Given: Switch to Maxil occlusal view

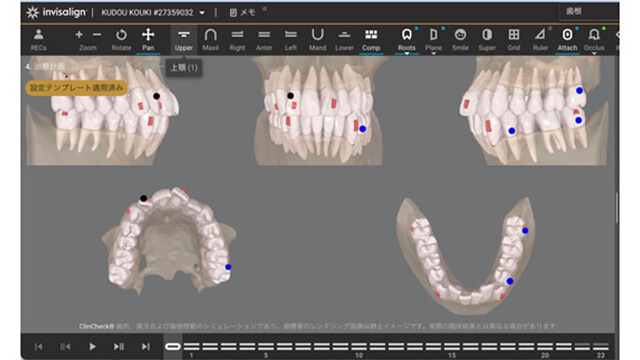Looking at the screenshot, I should tap(211, 40).
